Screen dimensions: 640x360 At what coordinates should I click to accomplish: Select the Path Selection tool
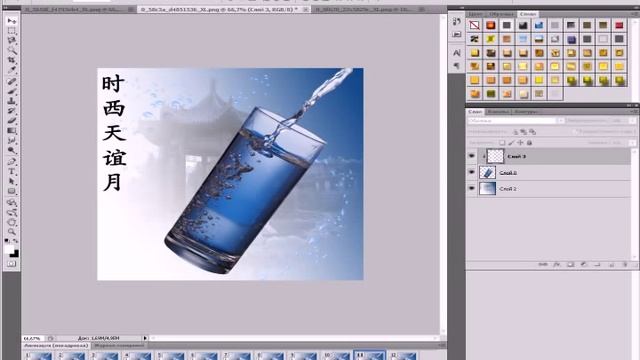(x=12, y=181)
